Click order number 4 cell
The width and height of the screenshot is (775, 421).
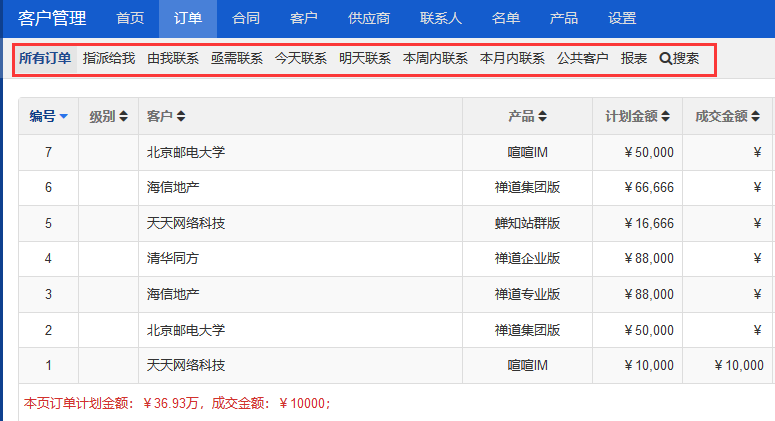48,258
